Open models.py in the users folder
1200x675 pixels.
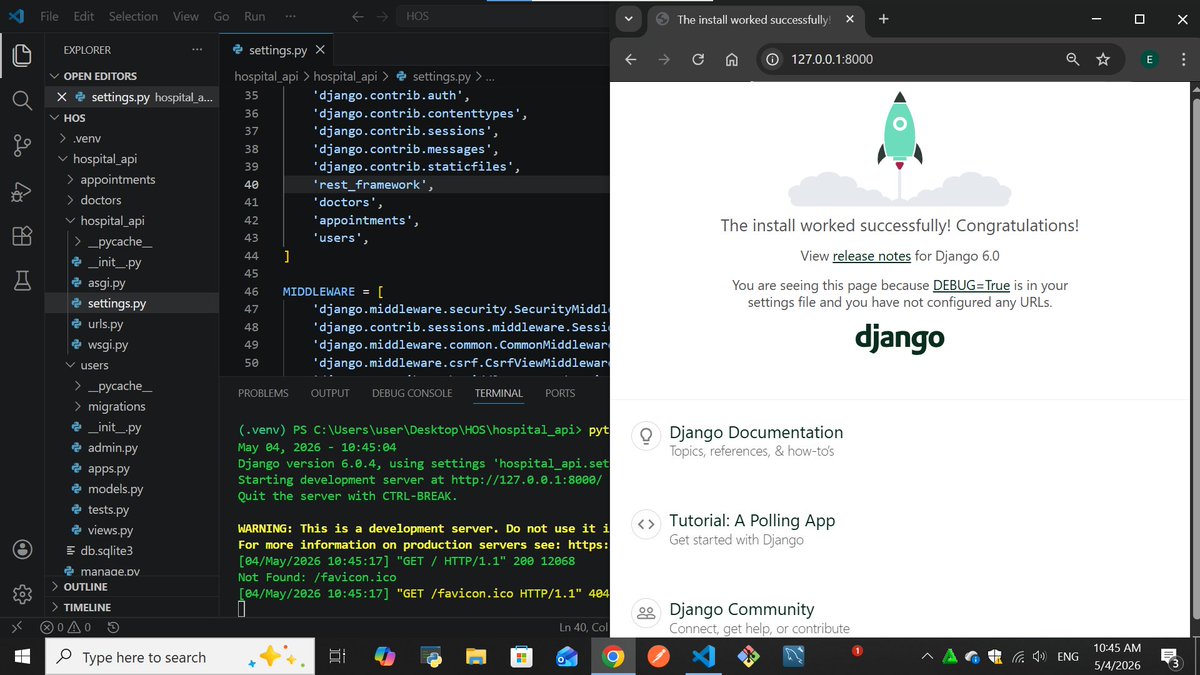(115, 489)
